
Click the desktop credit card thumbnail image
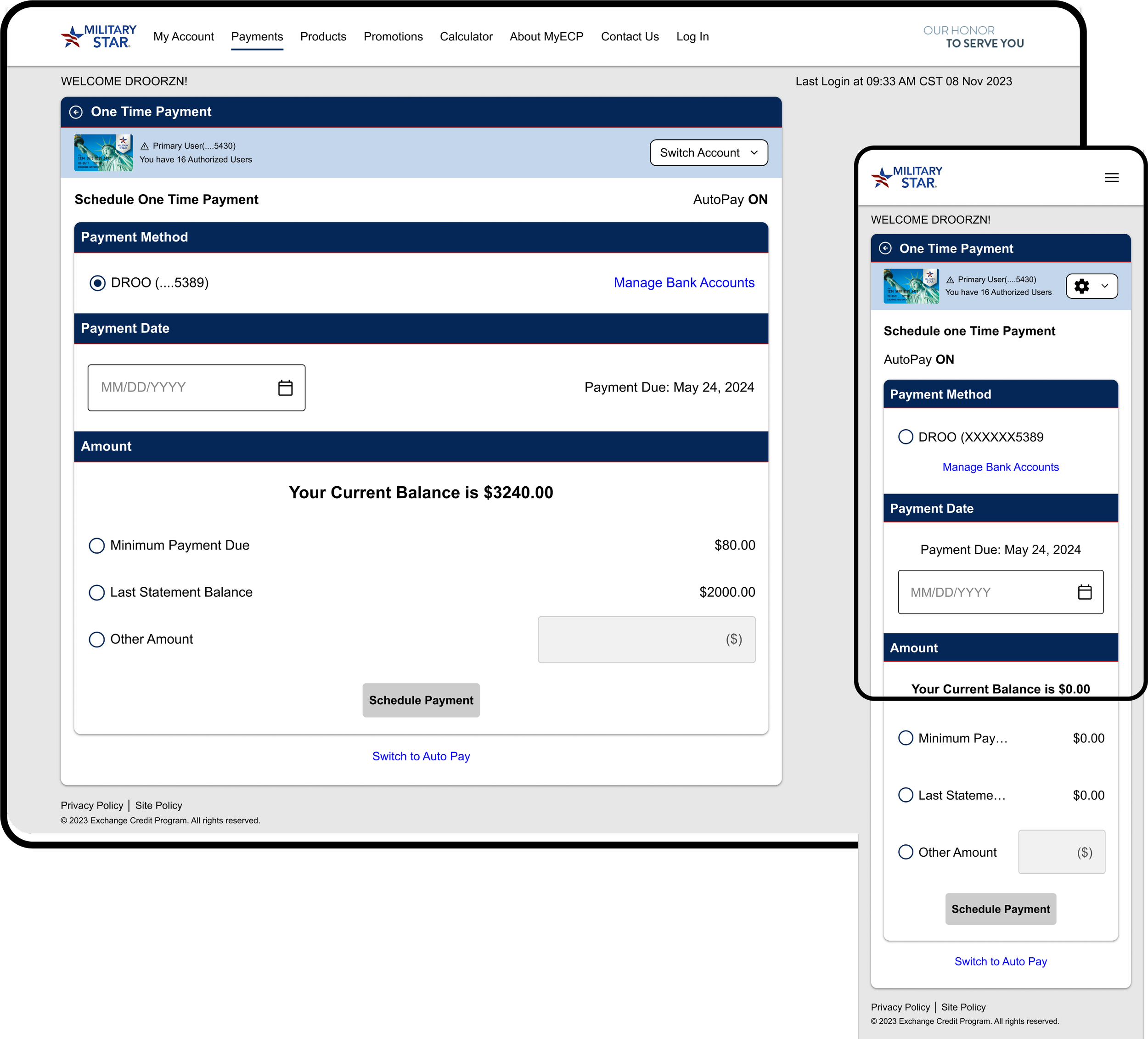pyautogui.click(x=103, y=152)
